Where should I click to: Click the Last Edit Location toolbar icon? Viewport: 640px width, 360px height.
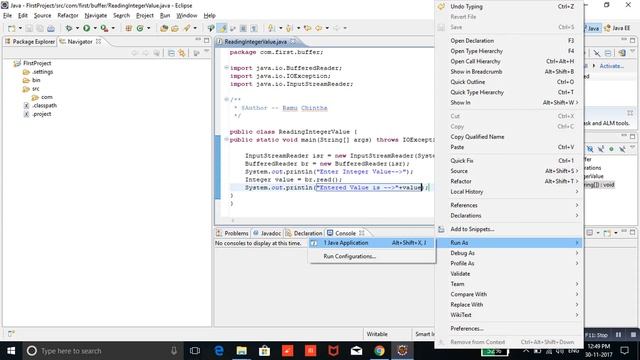pos(307,28)
